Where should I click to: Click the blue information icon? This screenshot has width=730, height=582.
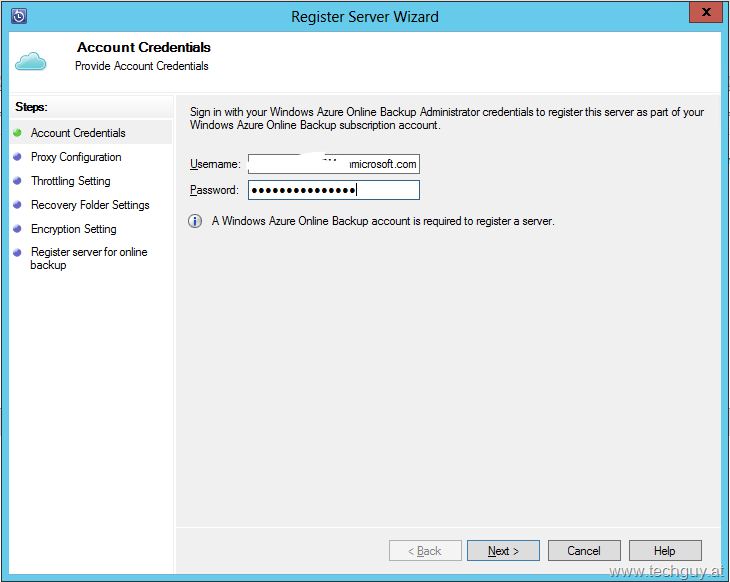[196, 221]
